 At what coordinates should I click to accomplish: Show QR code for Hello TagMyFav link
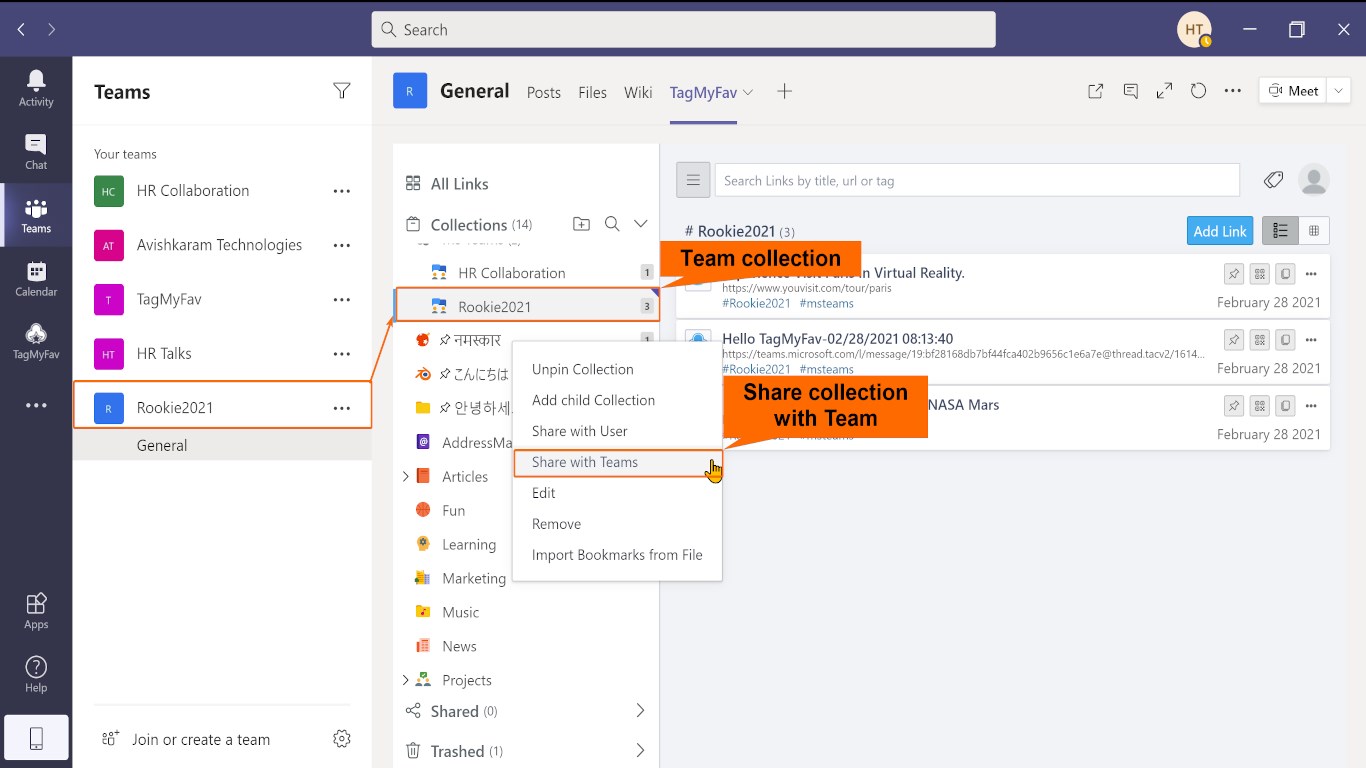(x=1260, y=339)
